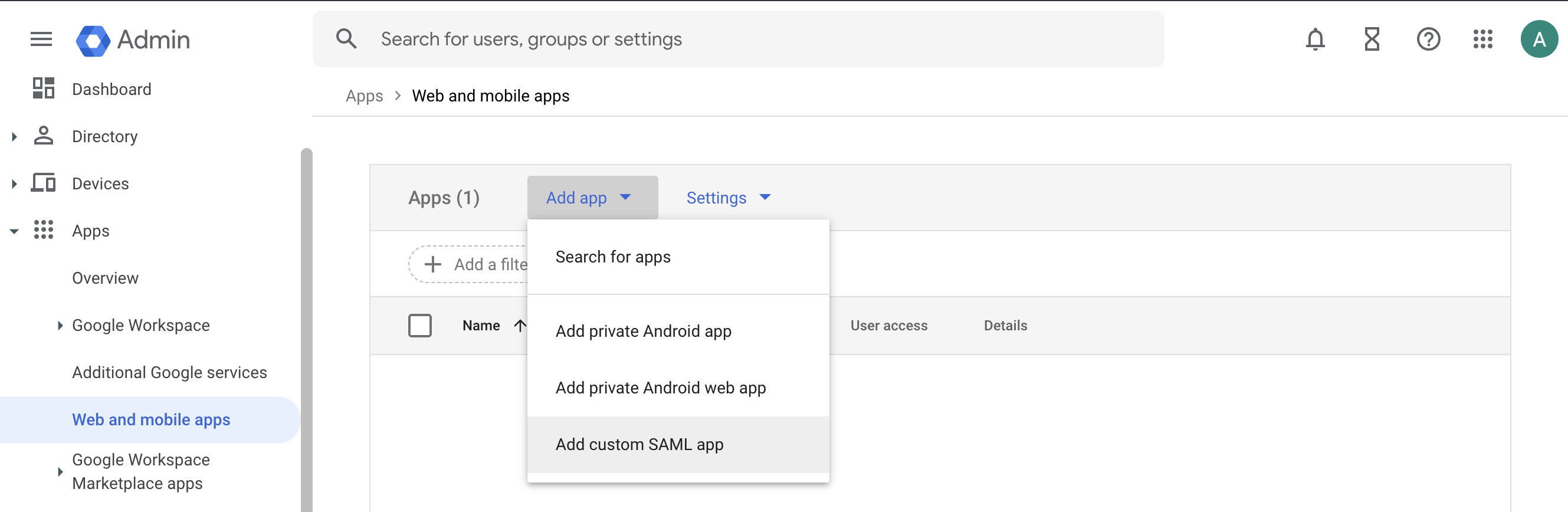
Task: Expand the Directory section arrow
Action: click(14, 136)
